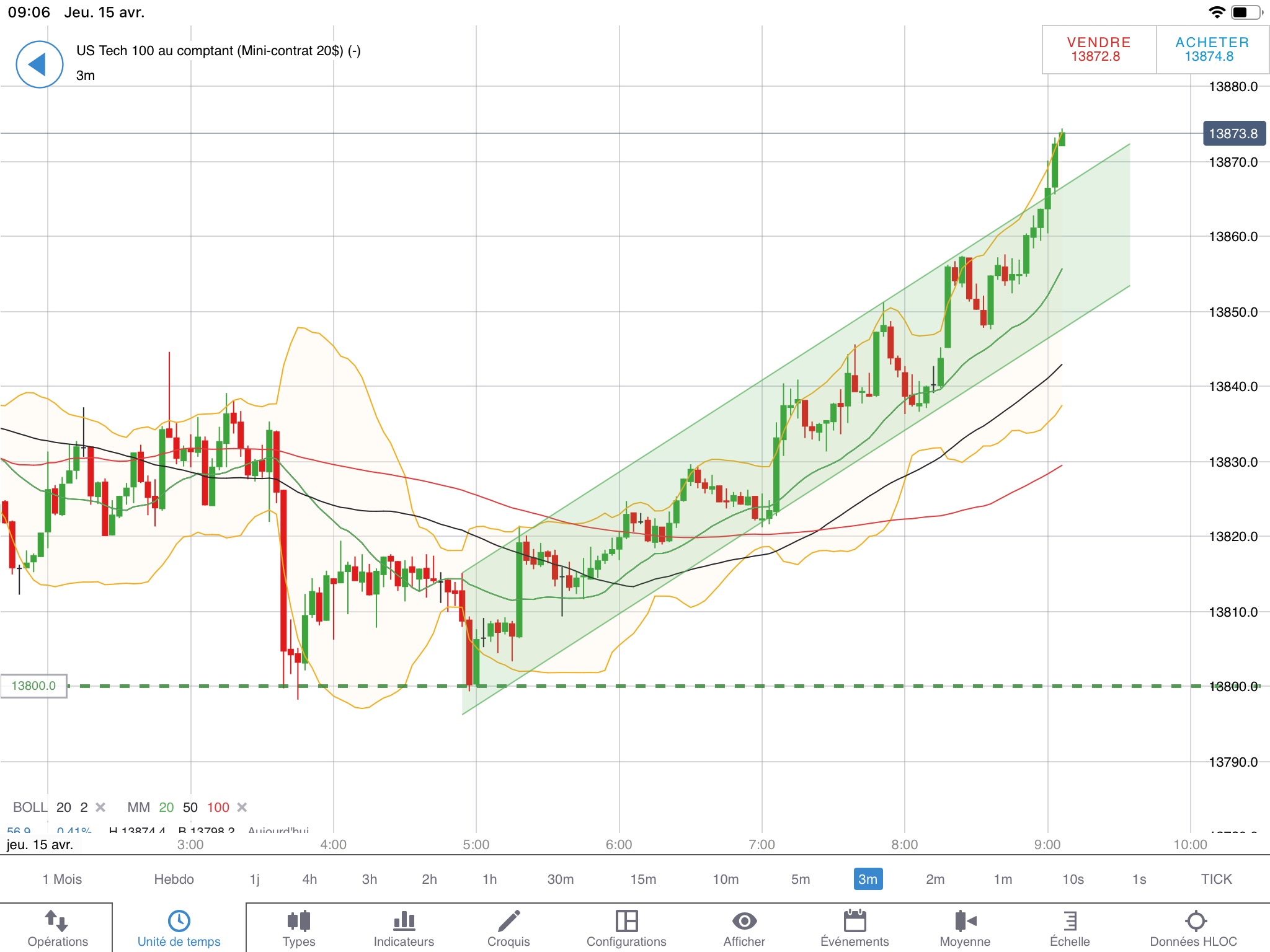The width and height of the screenshot is (1270, 952).
Task: Open the Types candlestick icon
Action: [299, 921]
